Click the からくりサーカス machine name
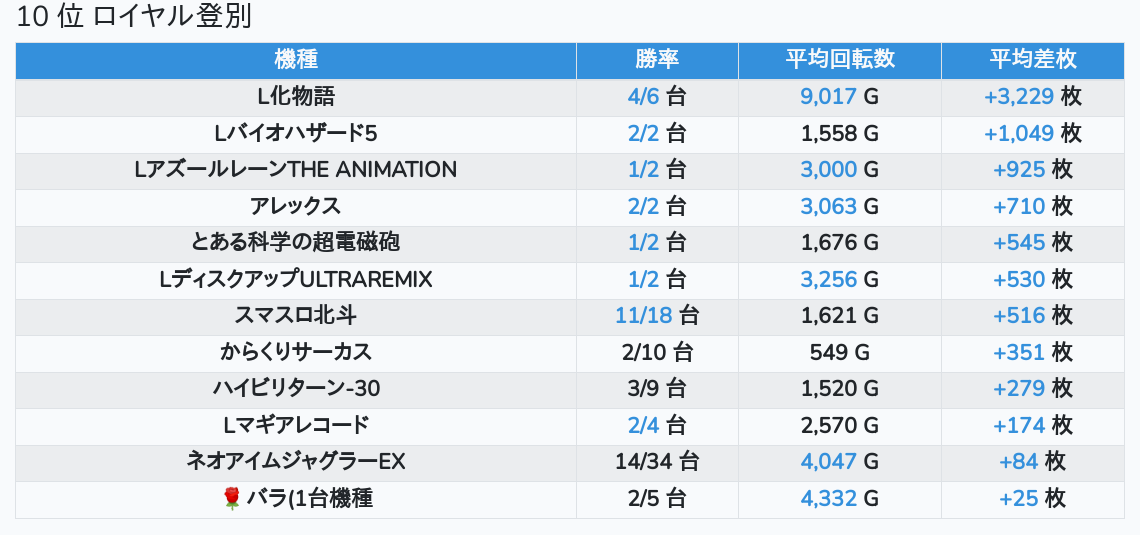 [295, 352]
